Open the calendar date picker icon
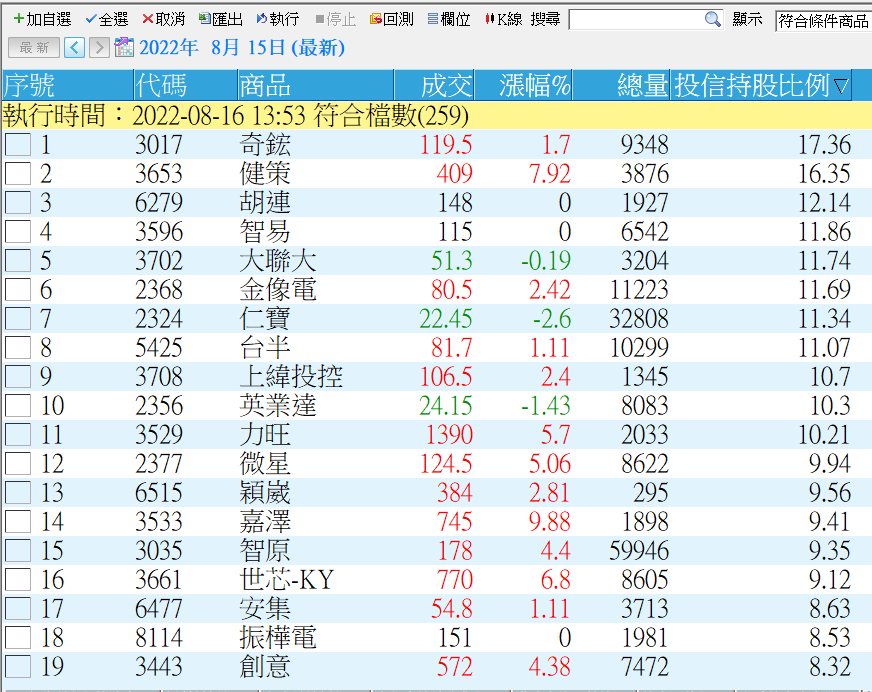The image size is (872, 692). [x=124, y=47]
